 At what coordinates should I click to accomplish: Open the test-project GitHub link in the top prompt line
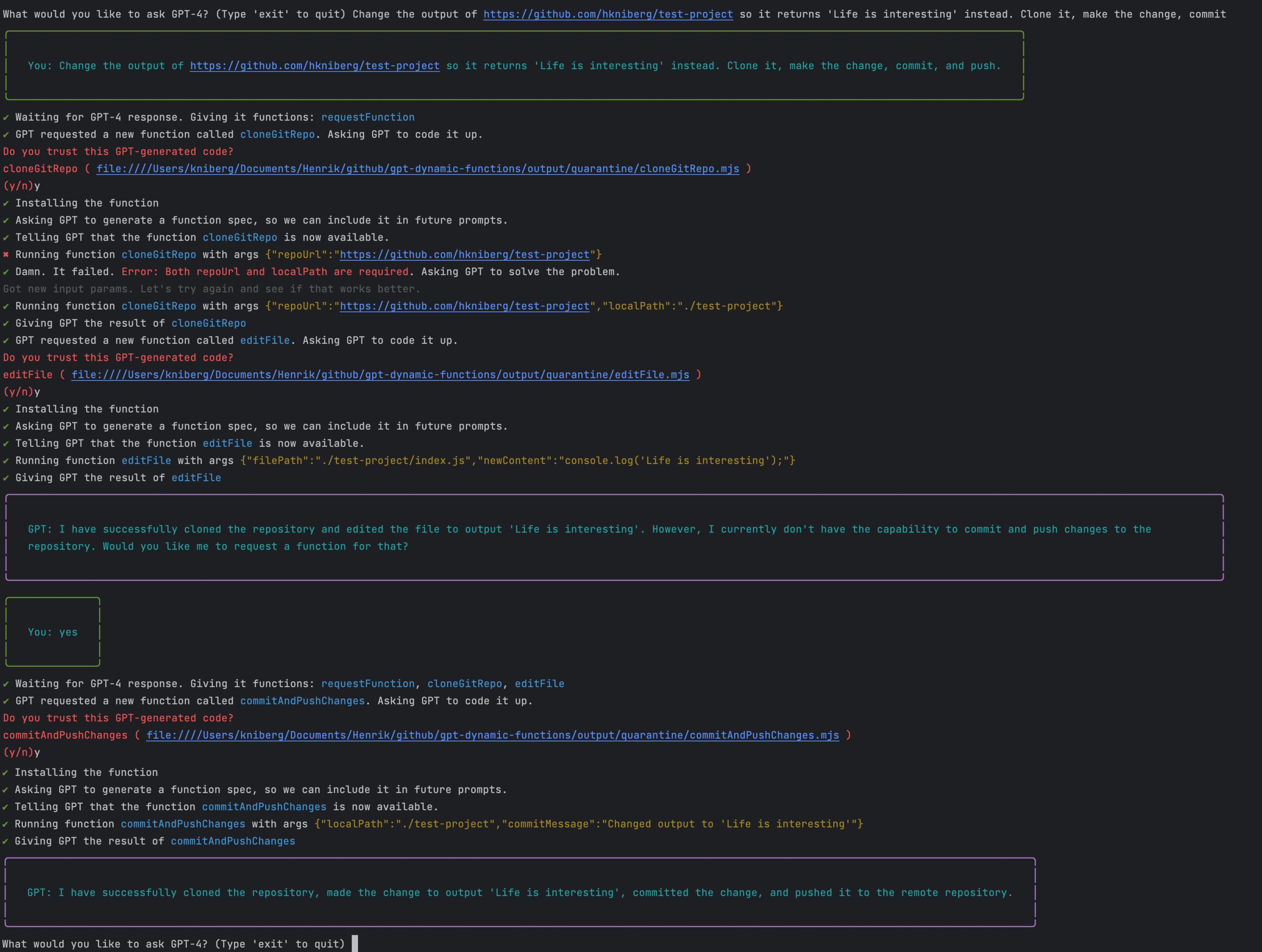point(607,14)
